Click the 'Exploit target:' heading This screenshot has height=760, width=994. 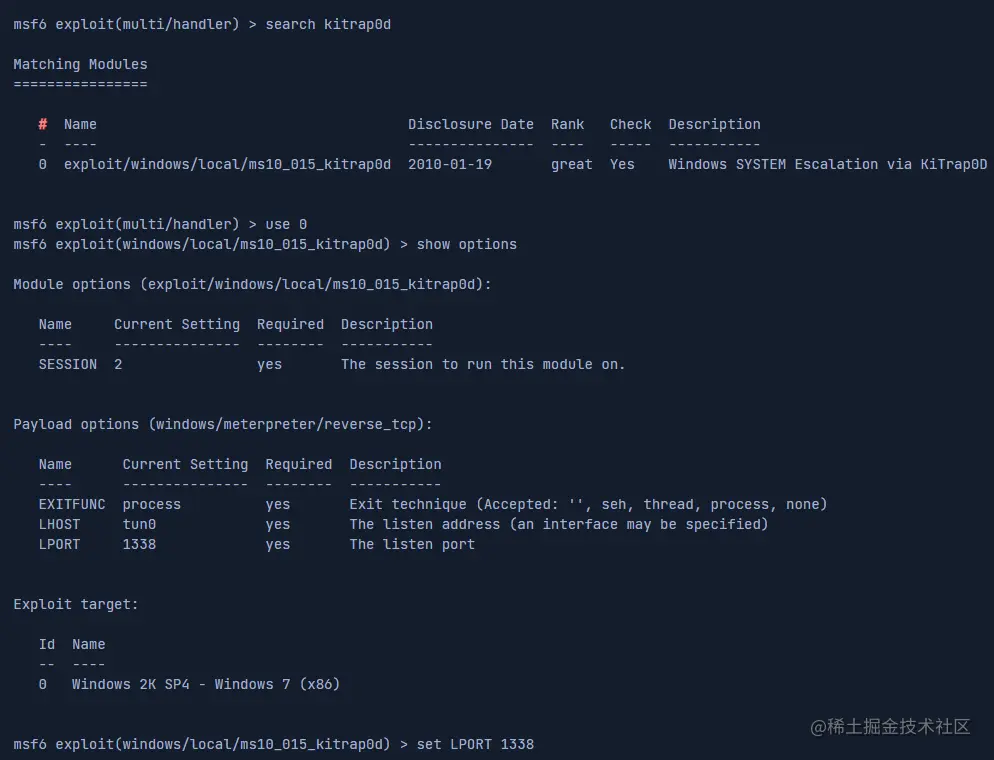point(75,605)
